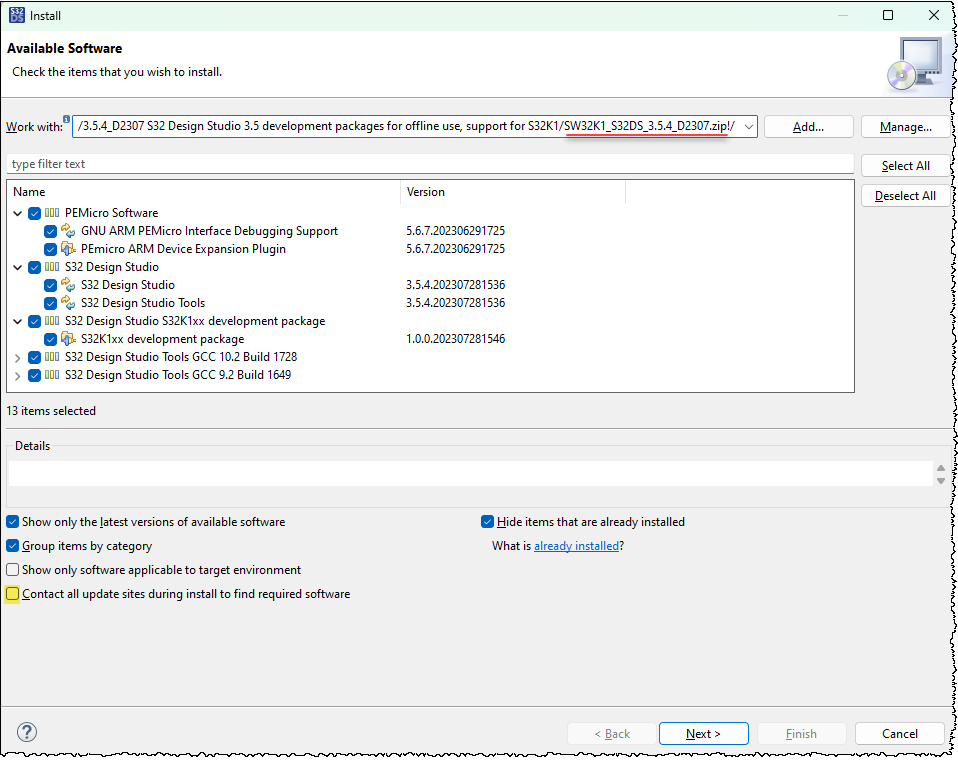Select the S32 Design Studio 3.5.4.202307281536 version cell

(x=456, y=285)
